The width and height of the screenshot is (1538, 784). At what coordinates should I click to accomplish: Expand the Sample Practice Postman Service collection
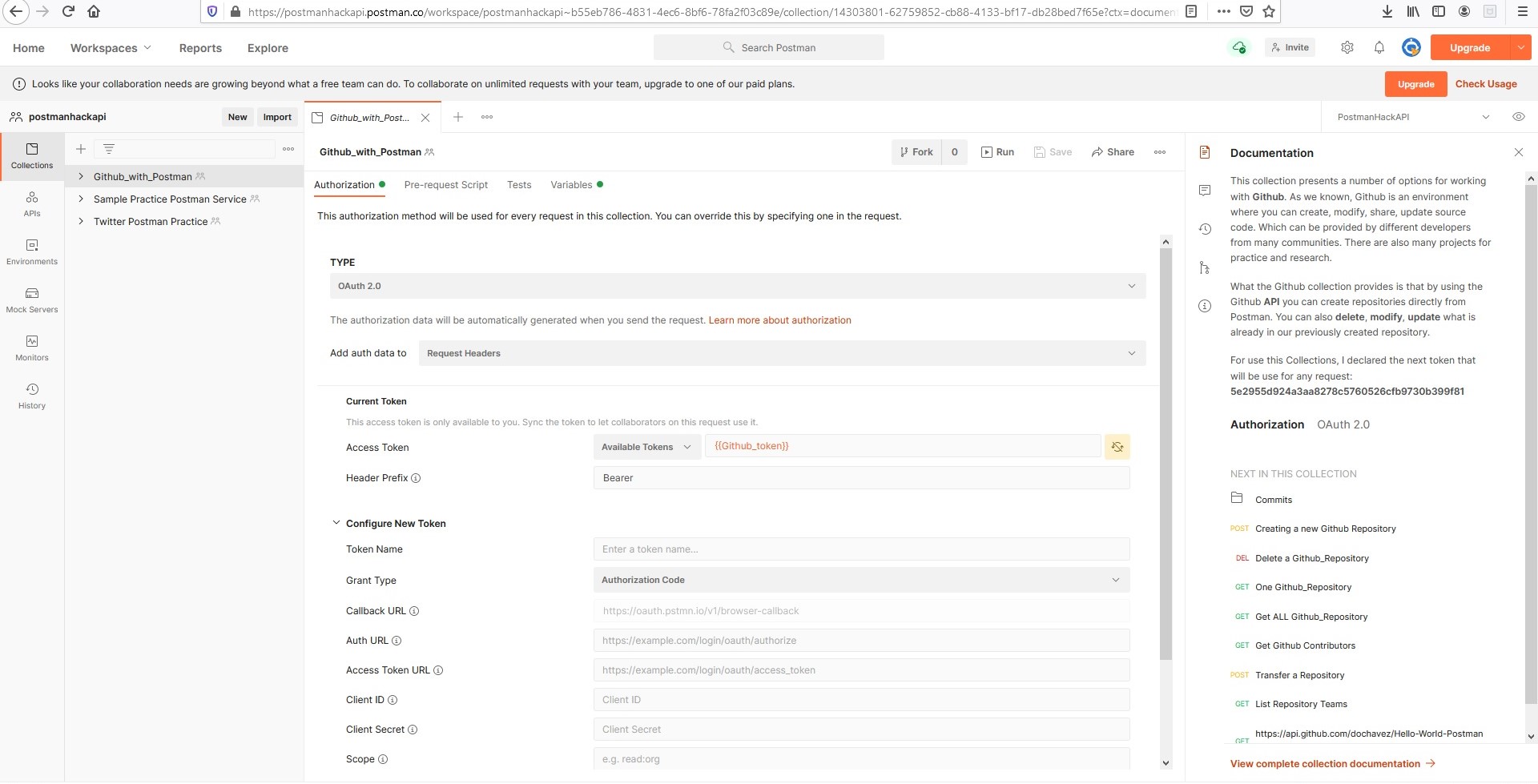point(81,199)
